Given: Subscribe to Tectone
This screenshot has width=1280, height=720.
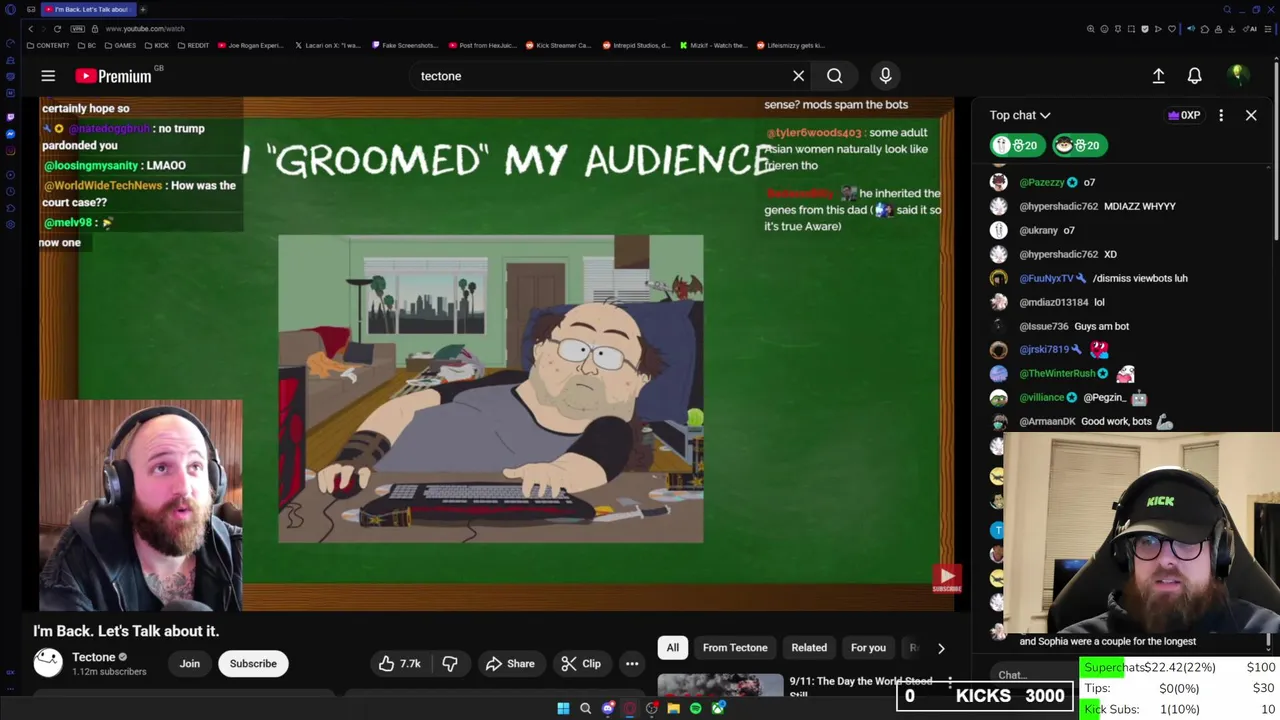Looking at the screenshot, I should [x=253, y=663].
